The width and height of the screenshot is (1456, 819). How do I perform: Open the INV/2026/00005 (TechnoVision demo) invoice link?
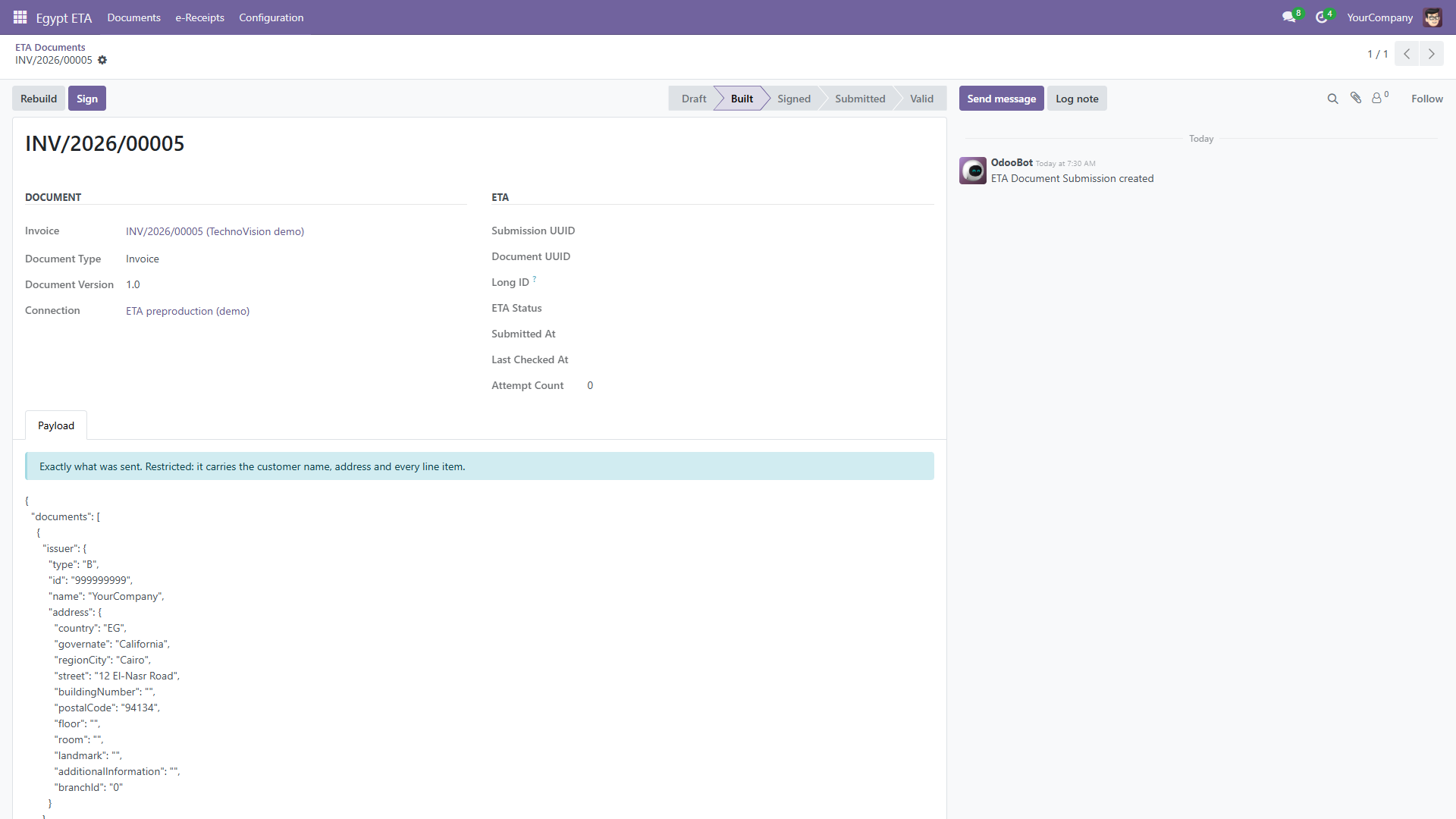pyautogui.click(x=215, y=231)
